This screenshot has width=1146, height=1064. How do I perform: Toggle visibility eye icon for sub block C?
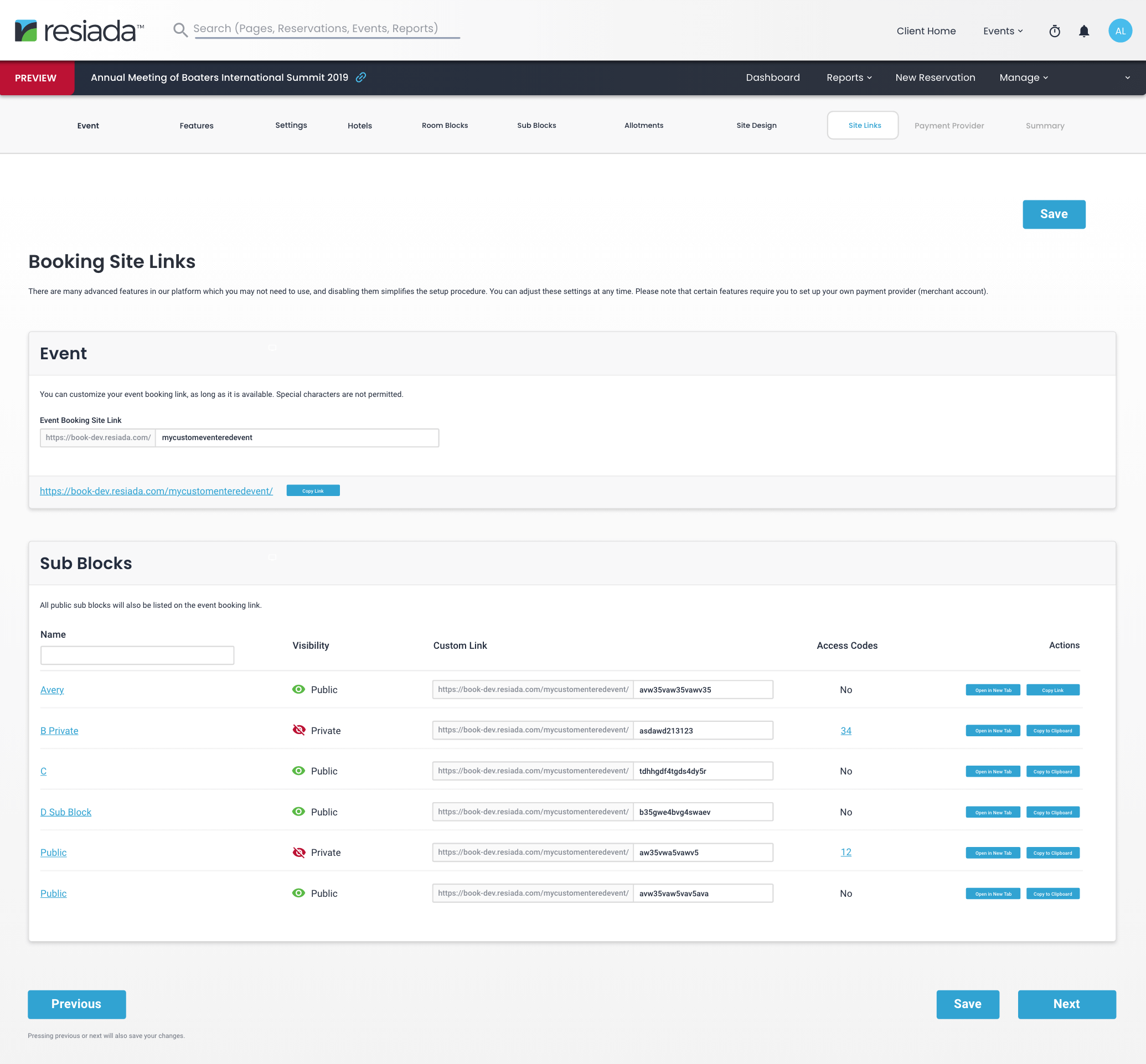coord(298,771)
